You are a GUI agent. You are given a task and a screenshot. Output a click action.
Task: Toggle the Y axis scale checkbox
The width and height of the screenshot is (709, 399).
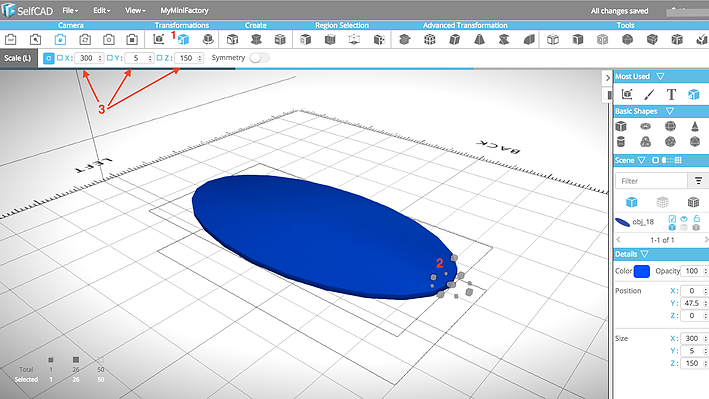pos(109,58)
